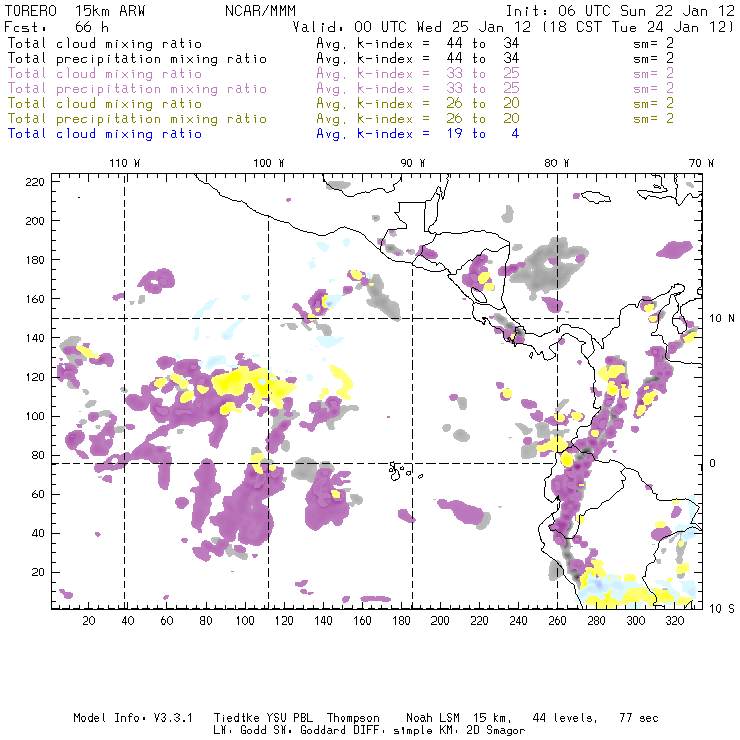Click the '10 S' latitude label

(722, 609)
